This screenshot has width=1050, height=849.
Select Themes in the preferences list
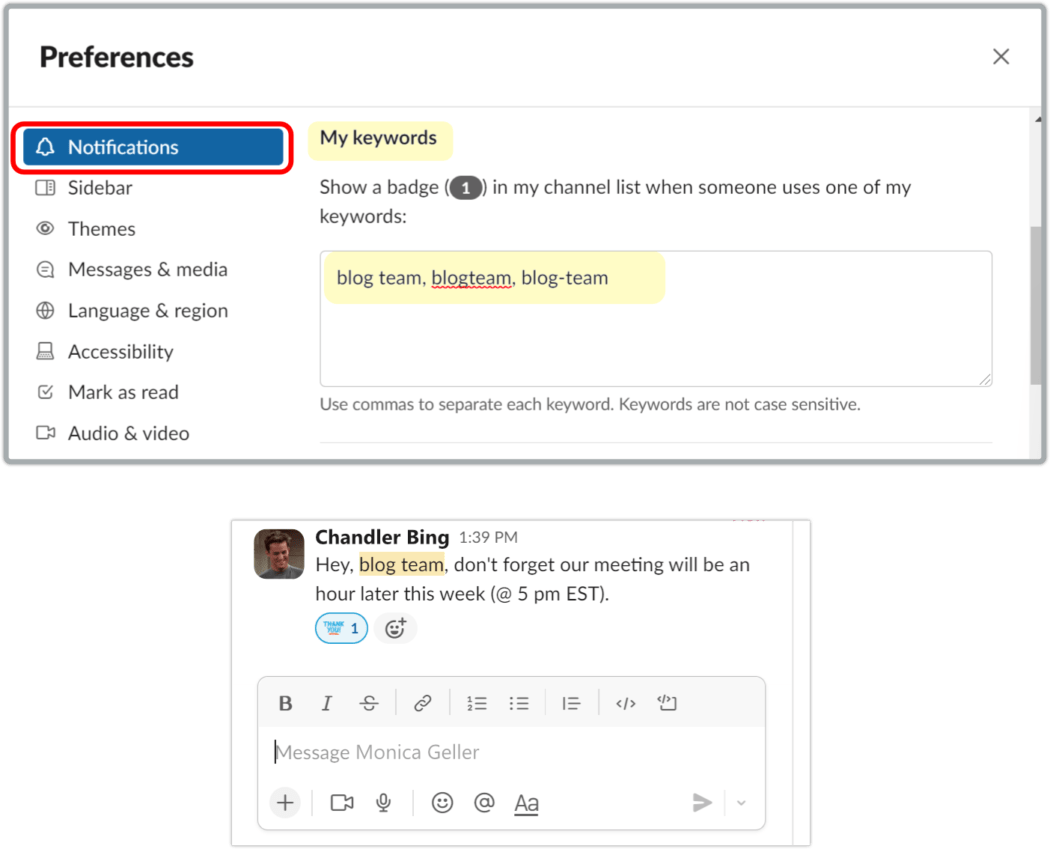(x=101, y=229)
